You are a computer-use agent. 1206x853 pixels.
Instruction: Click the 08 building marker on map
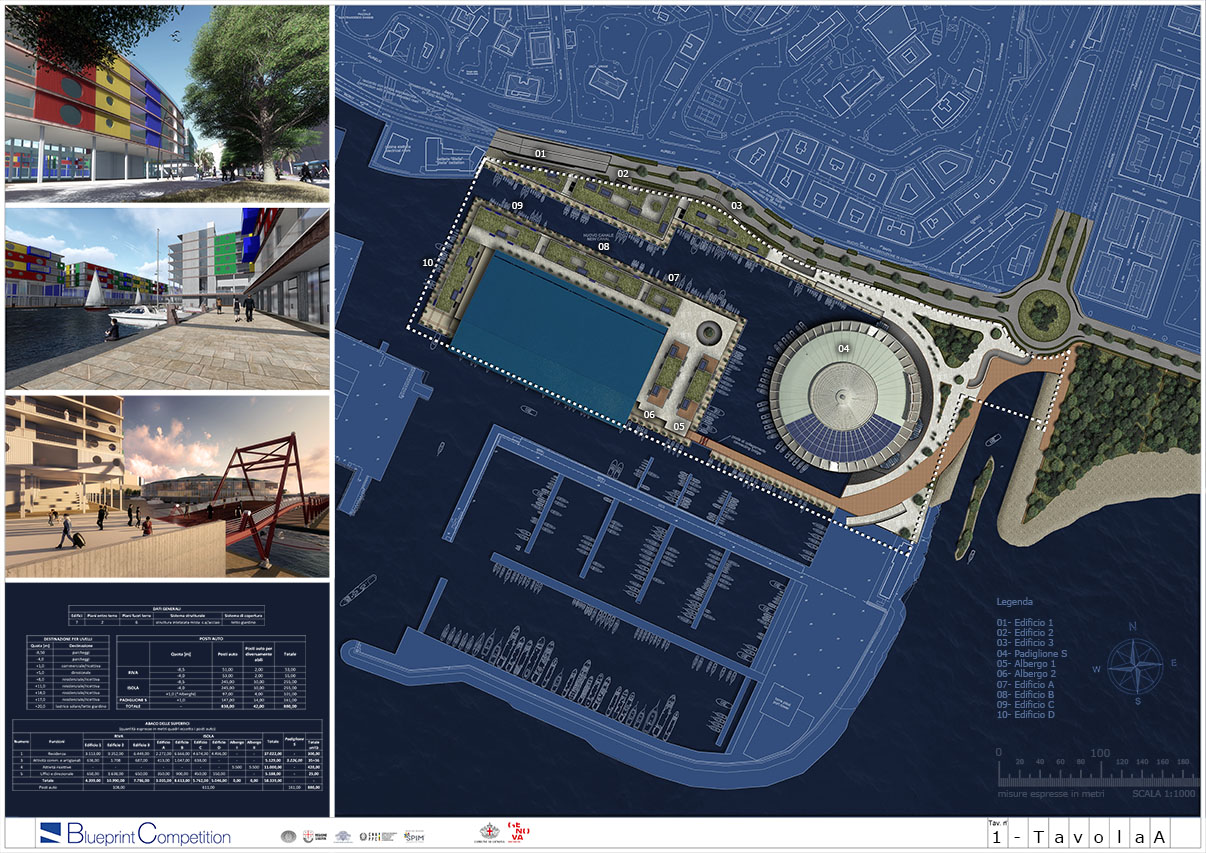604,245
